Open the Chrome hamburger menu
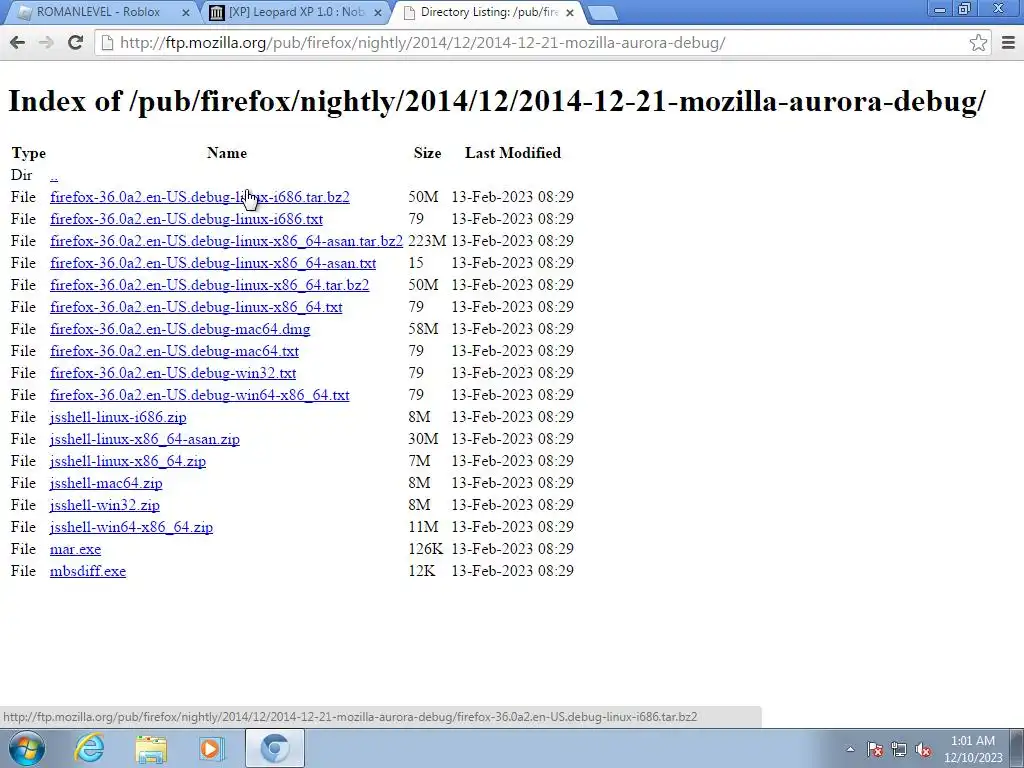This screenshot has width=1024, height=768. pos(1008,42)
